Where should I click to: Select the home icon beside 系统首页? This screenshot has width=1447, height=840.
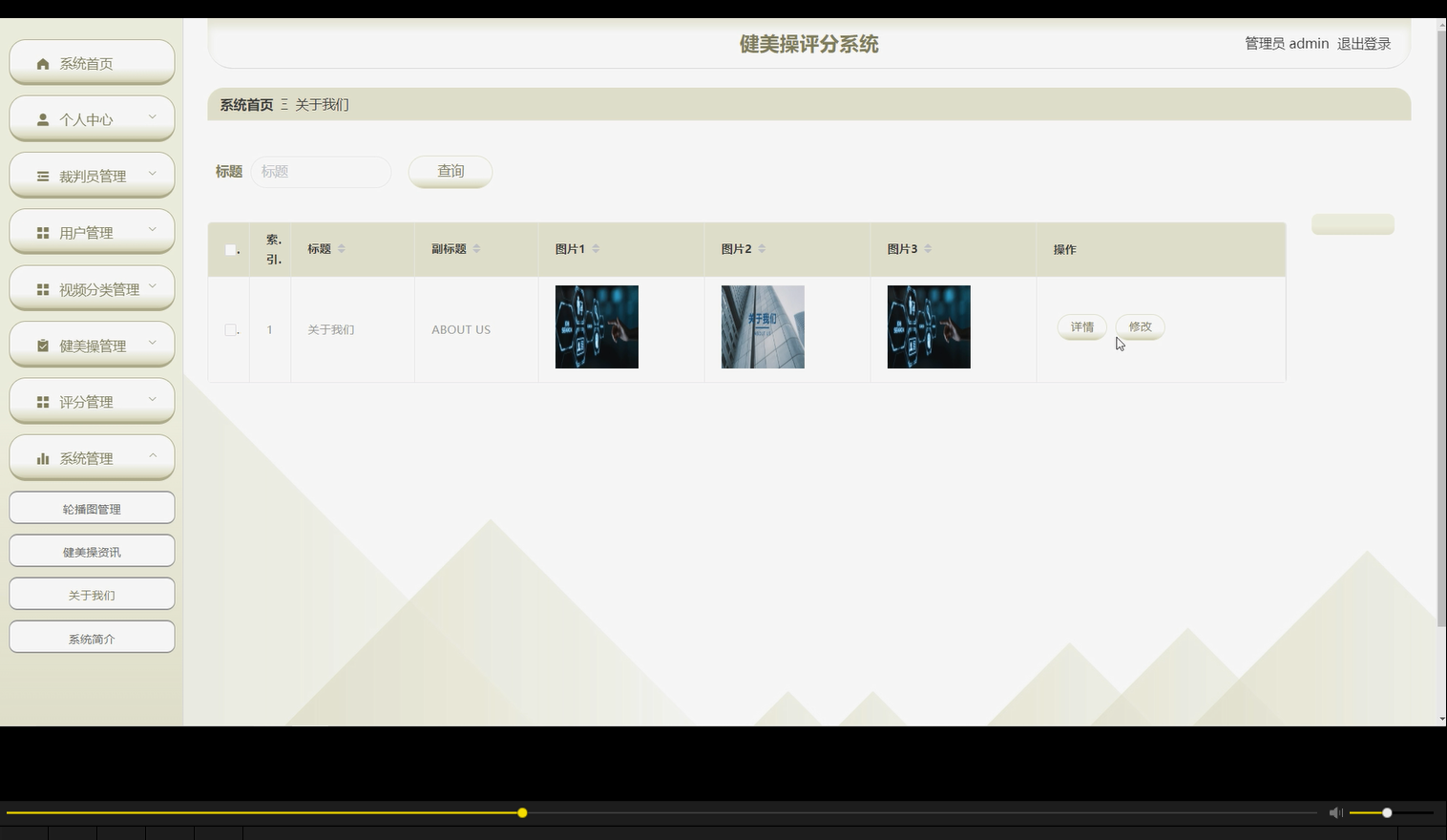coord(43,63)
